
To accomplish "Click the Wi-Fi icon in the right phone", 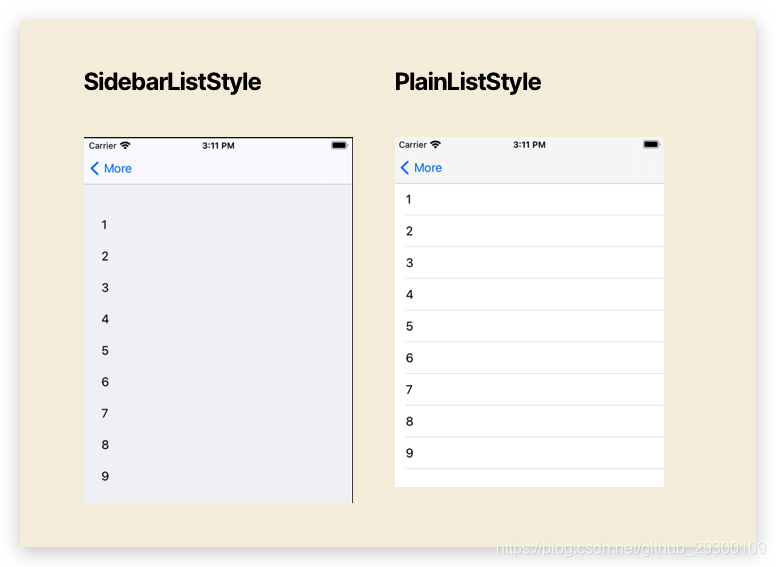I will coord(436,144).
